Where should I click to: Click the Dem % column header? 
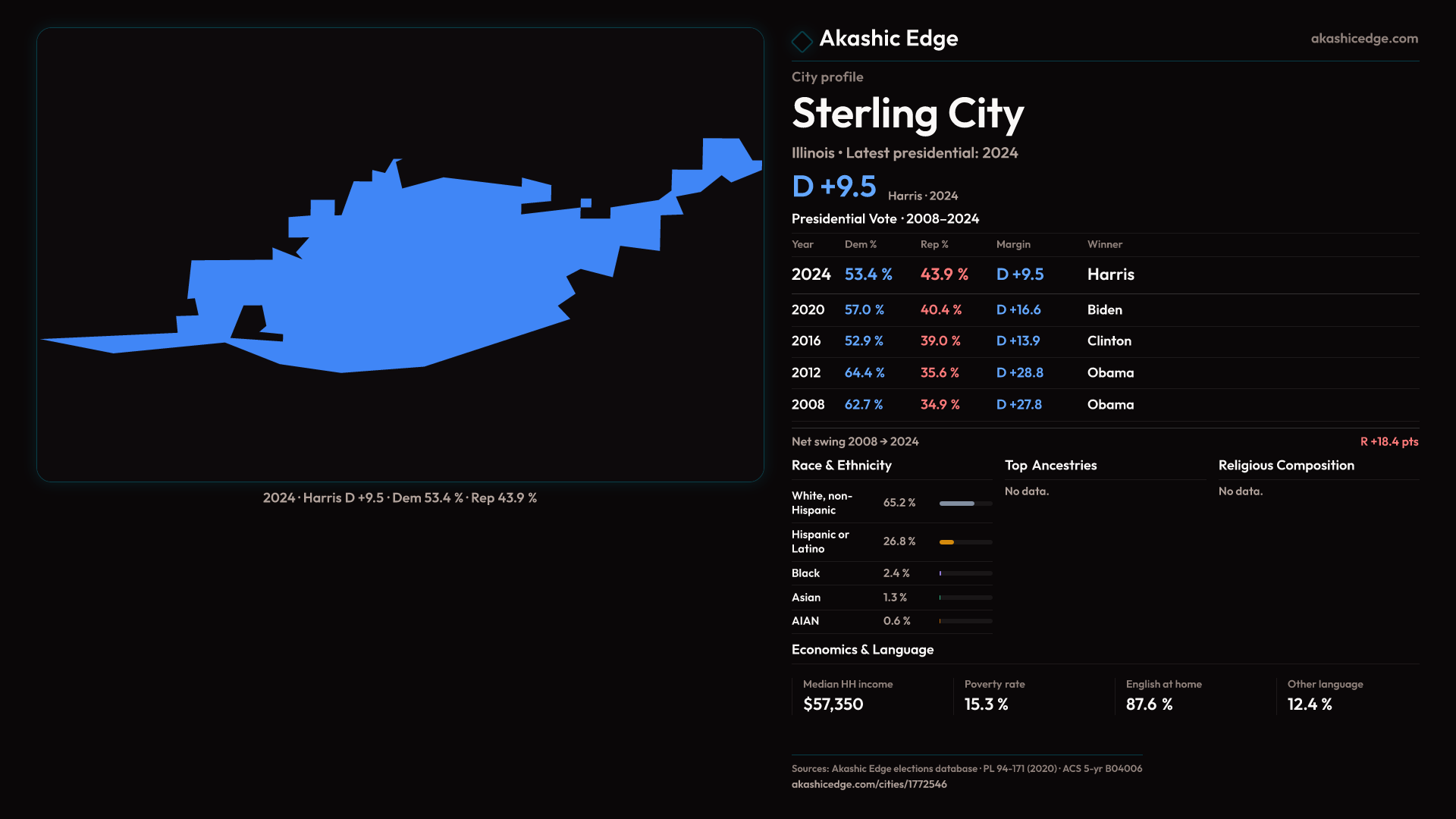click(860, 244)
